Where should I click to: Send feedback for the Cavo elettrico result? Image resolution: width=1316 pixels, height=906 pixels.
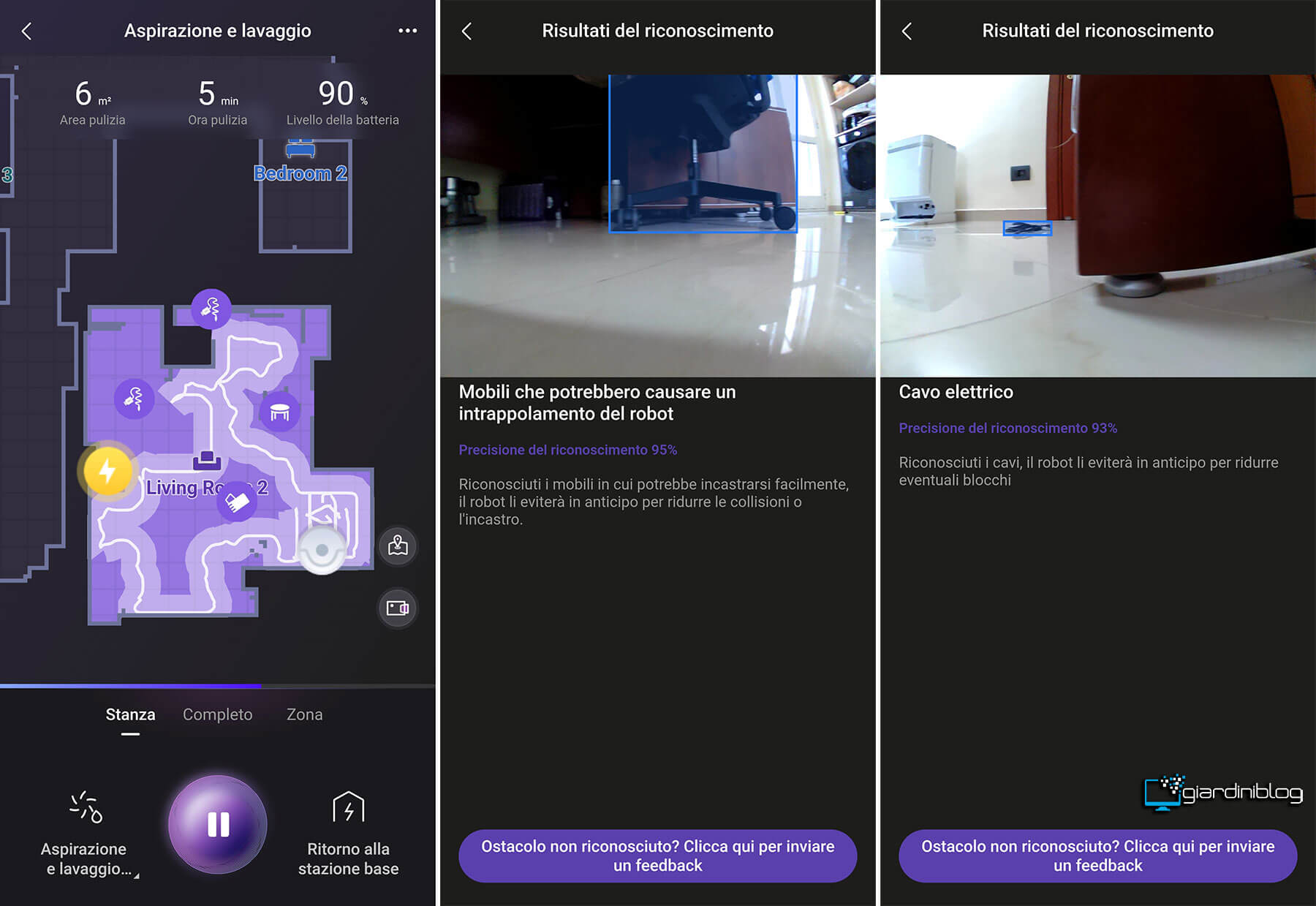1097,856
